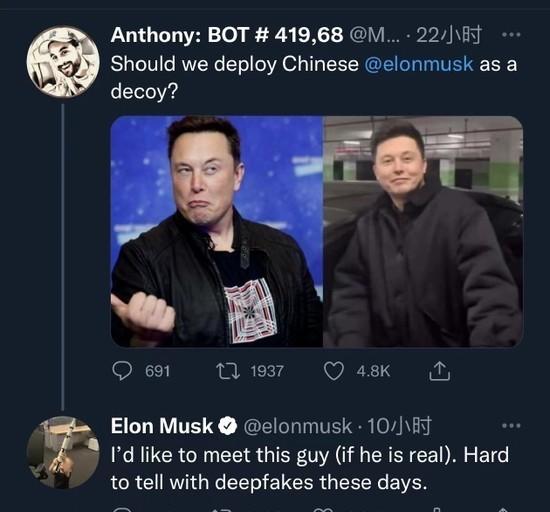
Task: Click the 10小时 timestamp on reply
Action: tap(399, 426)
